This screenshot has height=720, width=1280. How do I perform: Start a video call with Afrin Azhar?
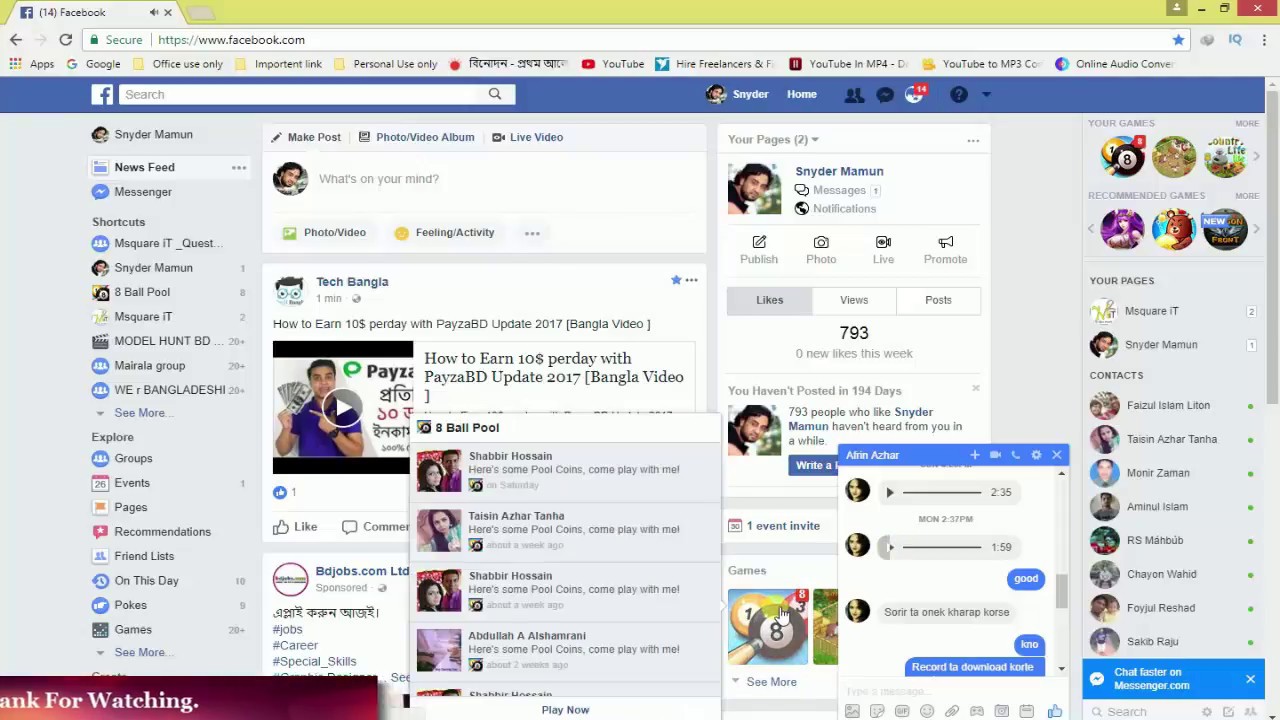click(x=995, y=455)
